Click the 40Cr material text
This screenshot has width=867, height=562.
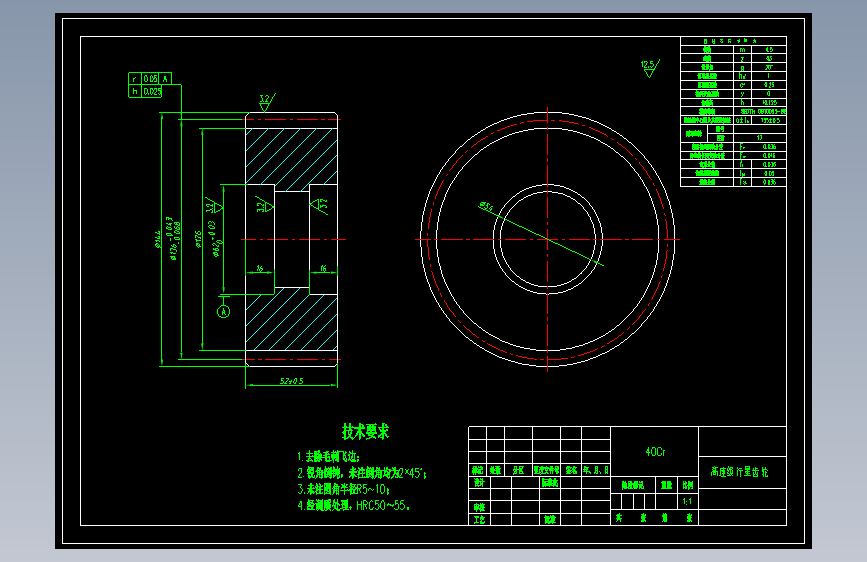pyautogui.click(x=655, y=452)
